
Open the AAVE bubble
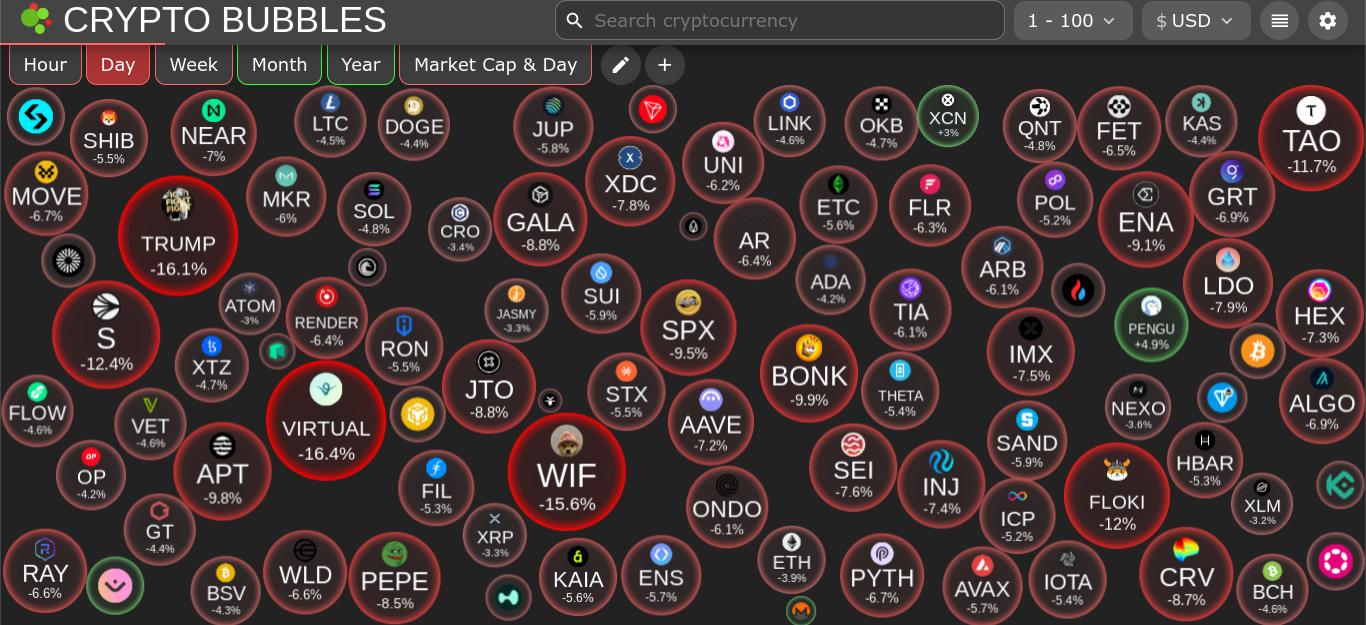pyautogui.click(x=711, y=422)
